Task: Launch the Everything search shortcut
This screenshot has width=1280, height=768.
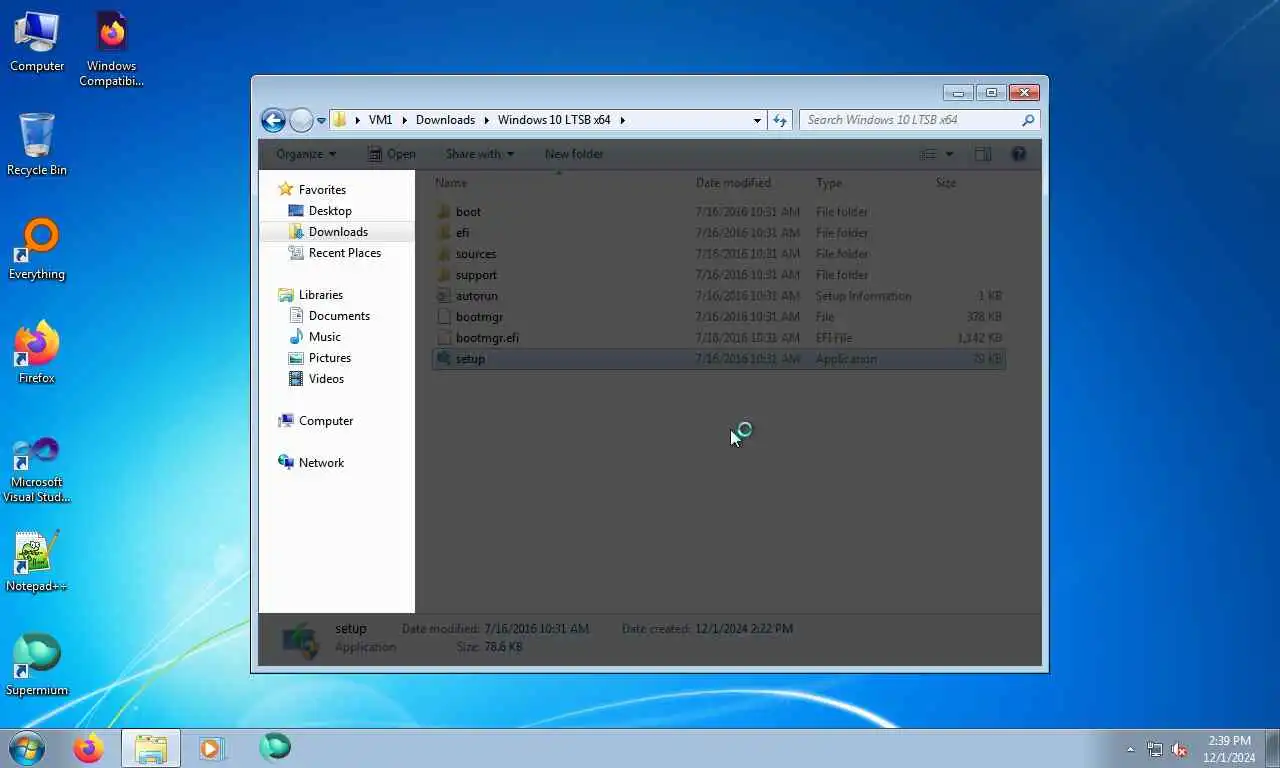Action: 37,250
